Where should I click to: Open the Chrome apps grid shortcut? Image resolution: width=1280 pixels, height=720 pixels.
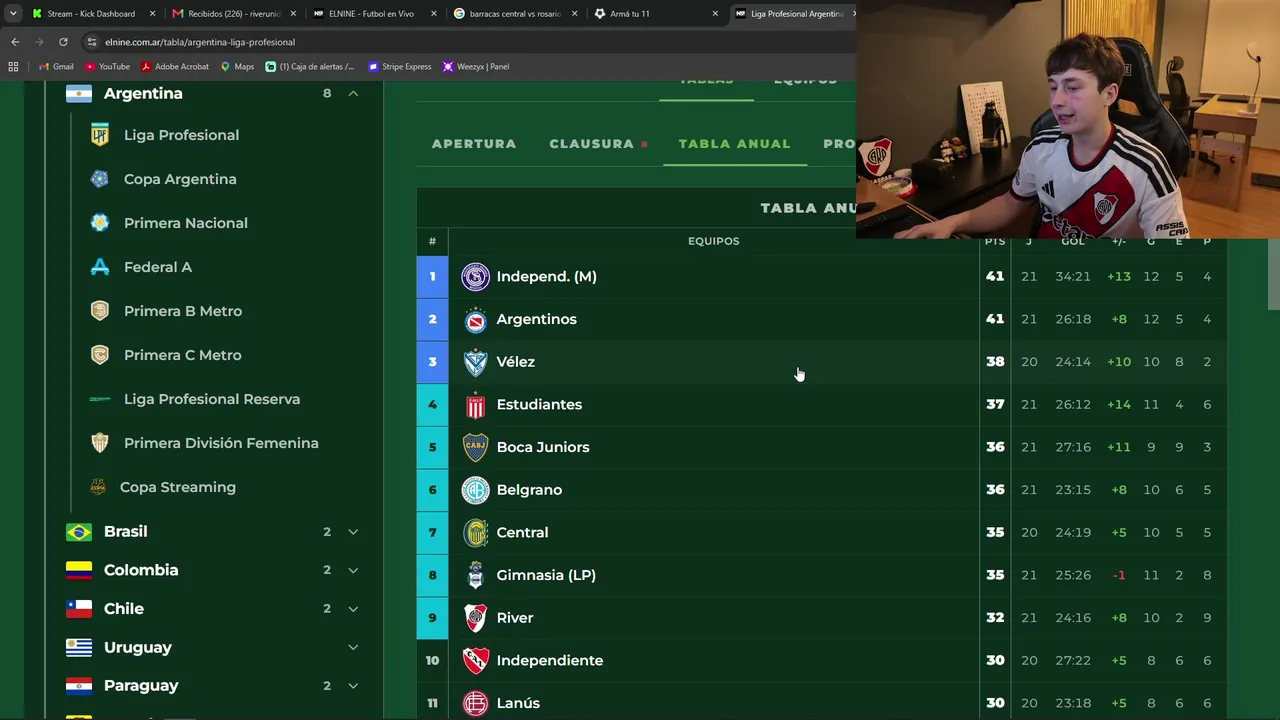(13, 67)
